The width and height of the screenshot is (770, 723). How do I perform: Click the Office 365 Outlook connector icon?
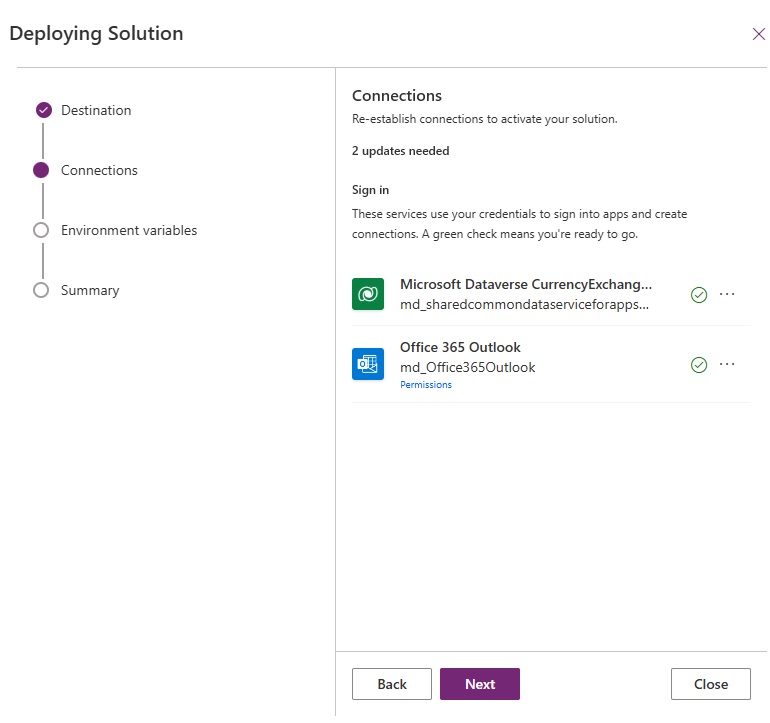(x=368, y=364)
